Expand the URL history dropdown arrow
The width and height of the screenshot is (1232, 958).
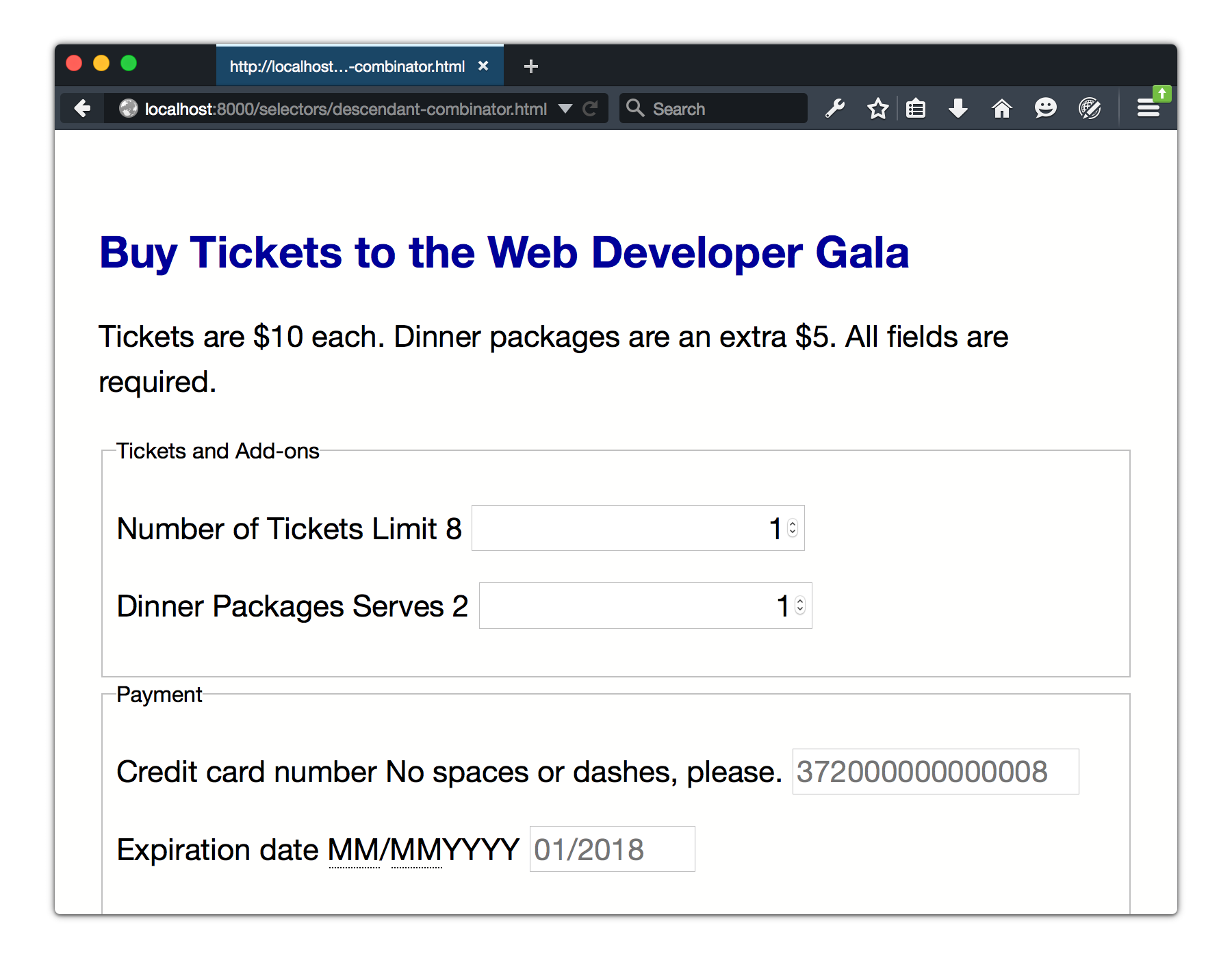coord(565,108)
